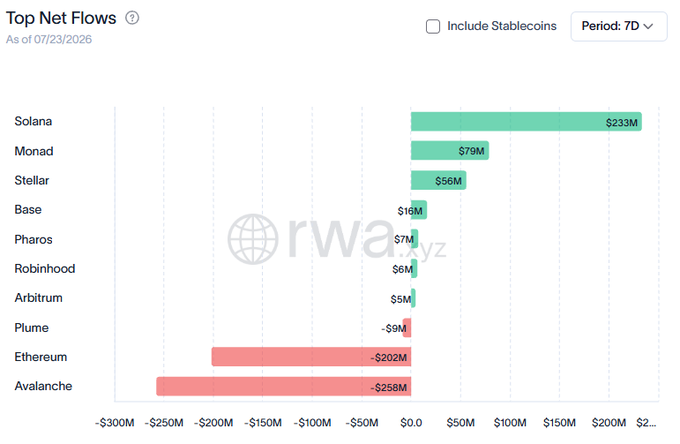Click the Arbitrum $5M bar
The image size is (680, 444).
click(x=413, y=298)
